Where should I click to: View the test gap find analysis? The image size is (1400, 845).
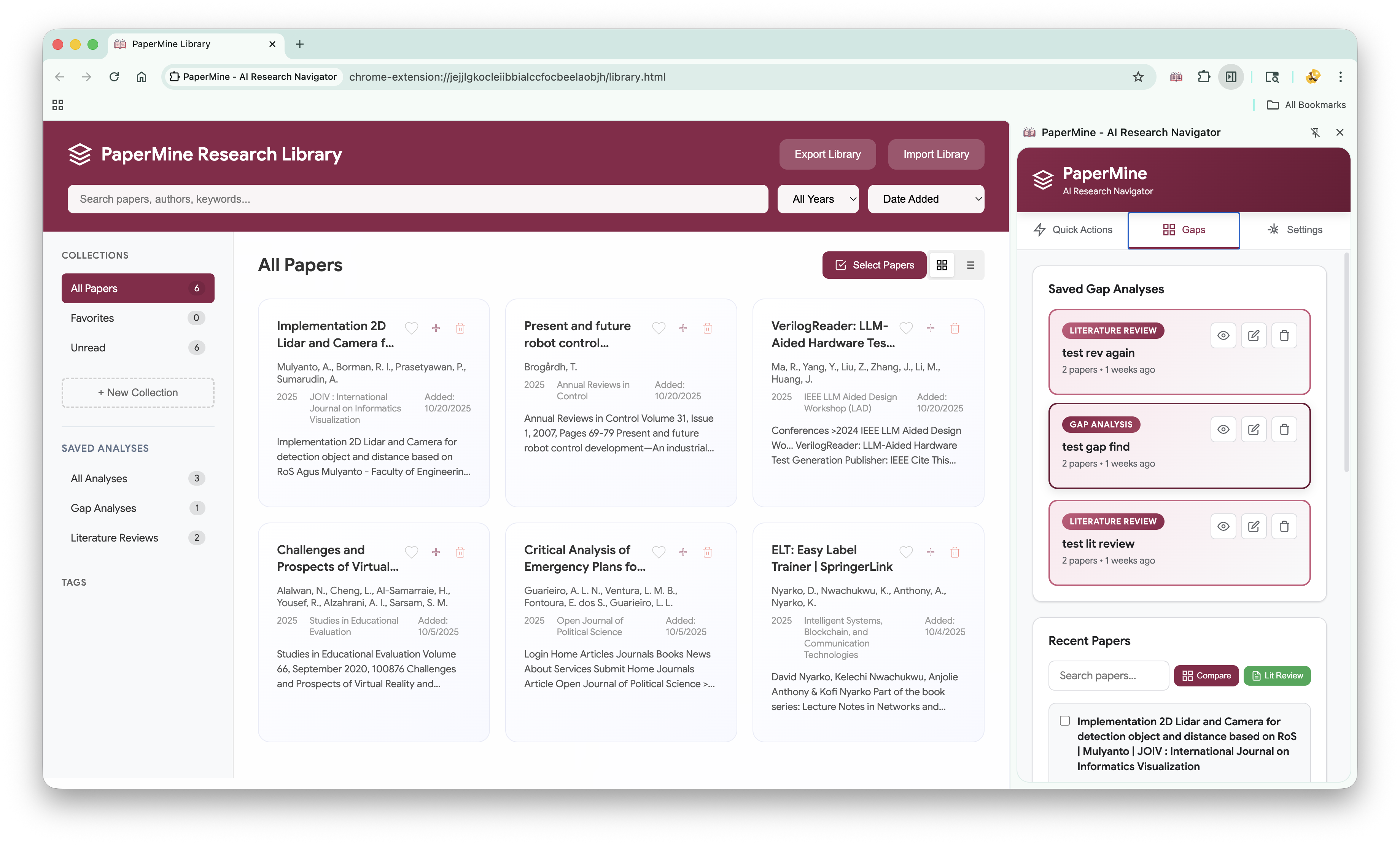pos(1223,429)
